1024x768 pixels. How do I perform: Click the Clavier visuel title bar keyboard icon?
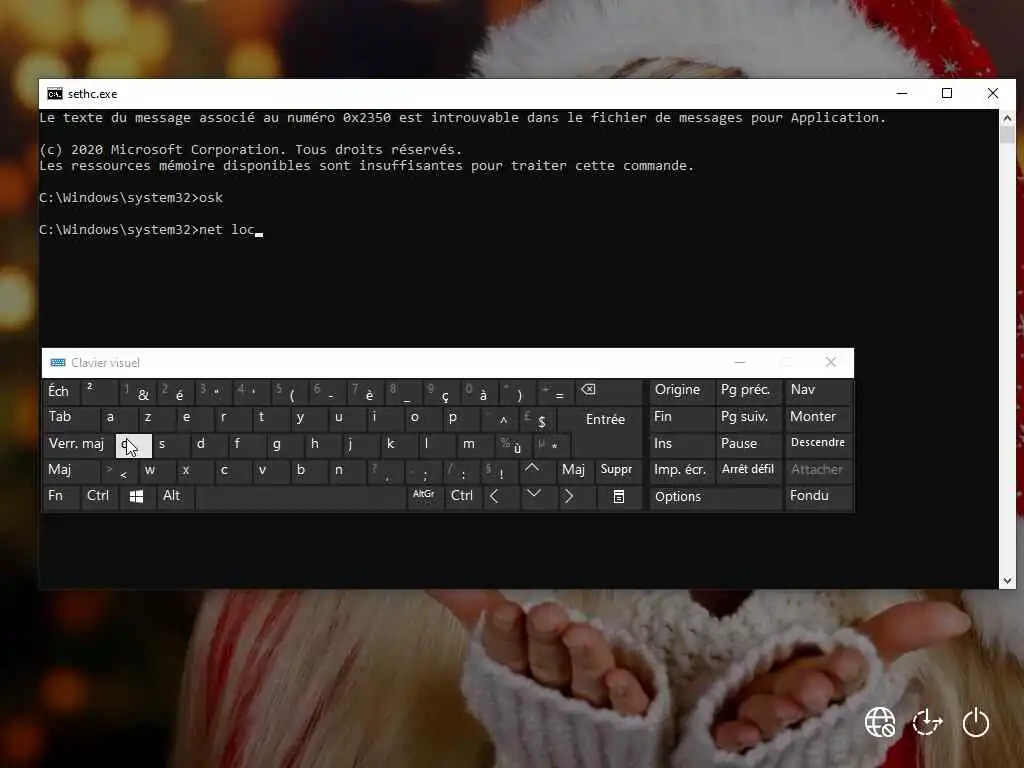[x=57, y=363]
